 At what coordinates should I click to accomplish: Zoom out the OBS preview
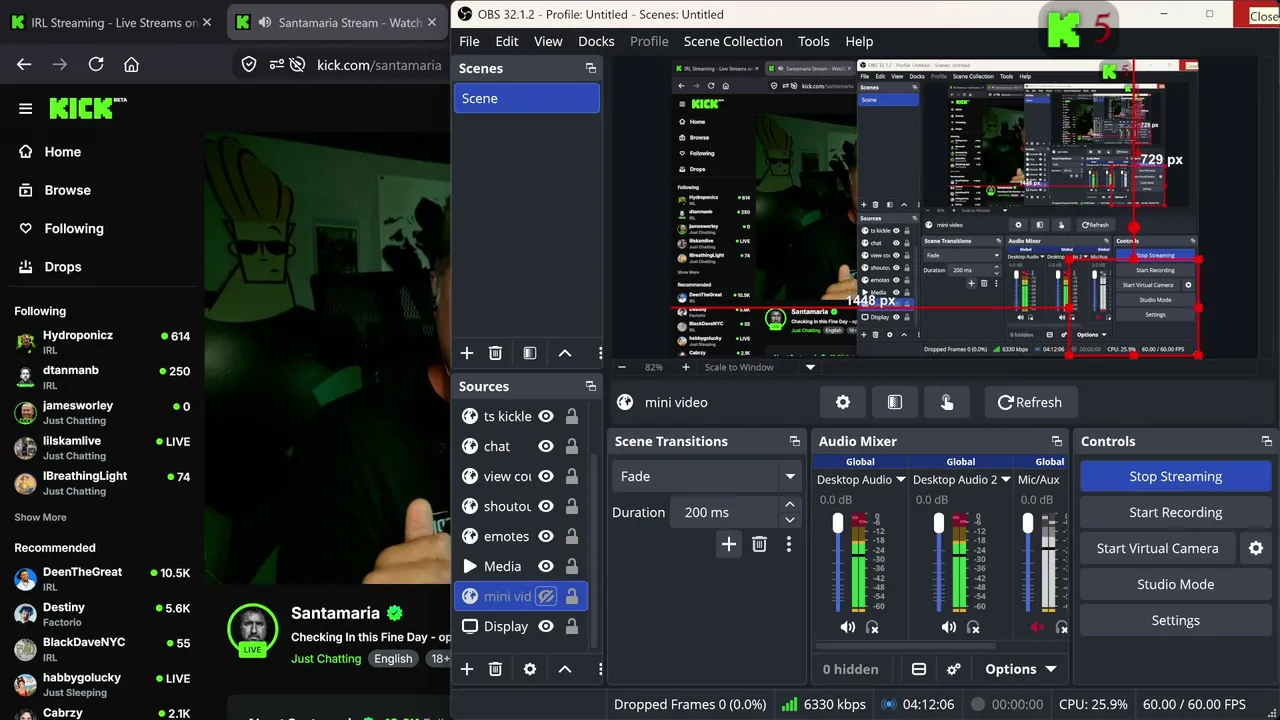click(622, 367)
